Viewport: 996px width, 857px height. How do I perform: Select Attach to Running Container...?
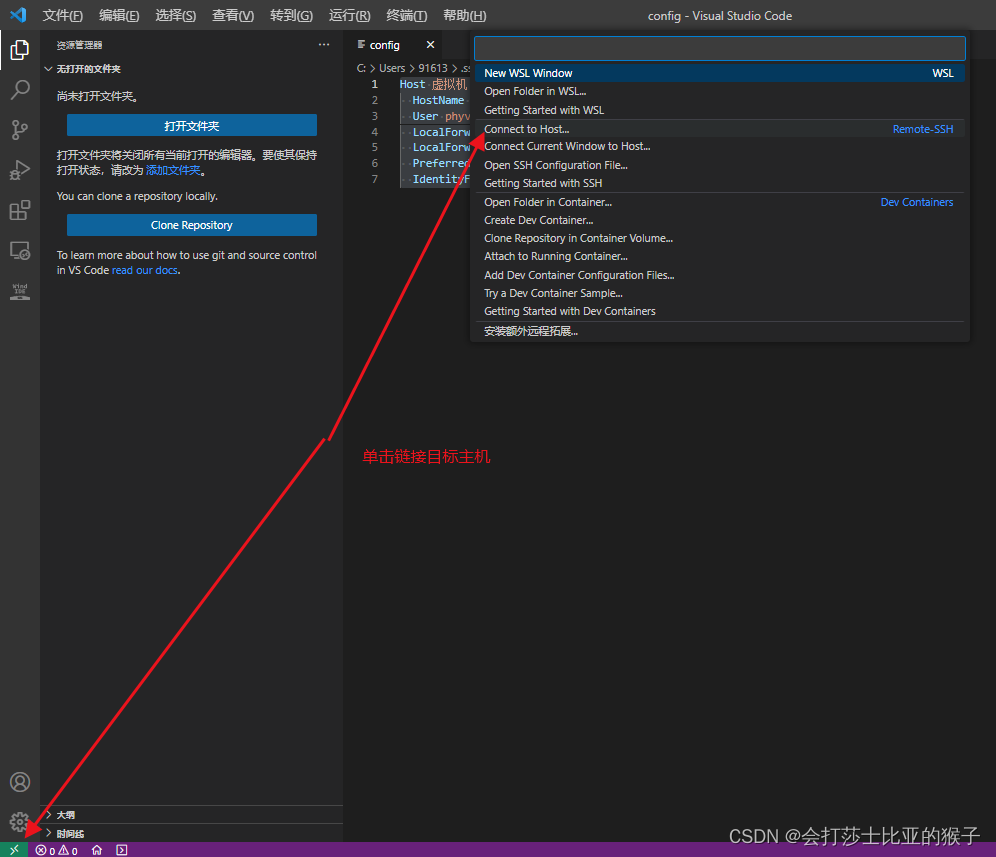point(720,256)
